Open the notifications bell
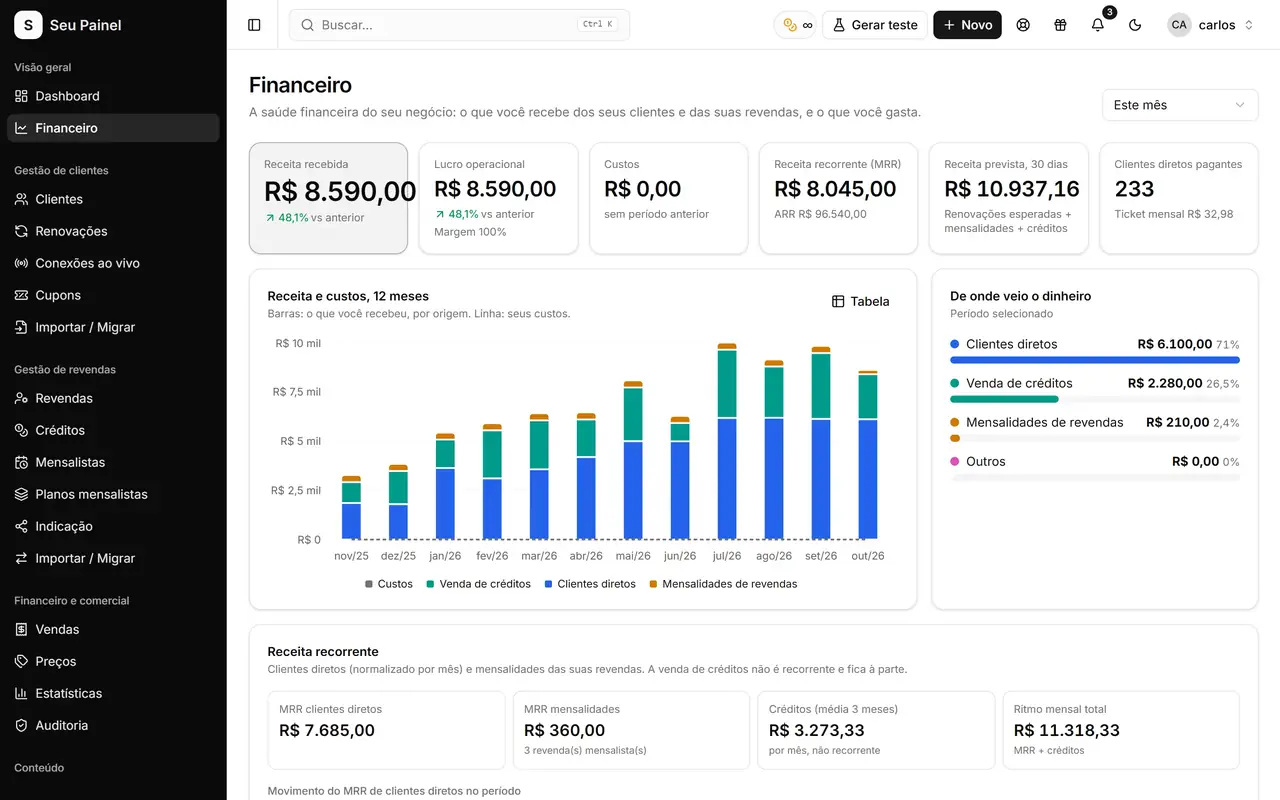 point(1098,25)
